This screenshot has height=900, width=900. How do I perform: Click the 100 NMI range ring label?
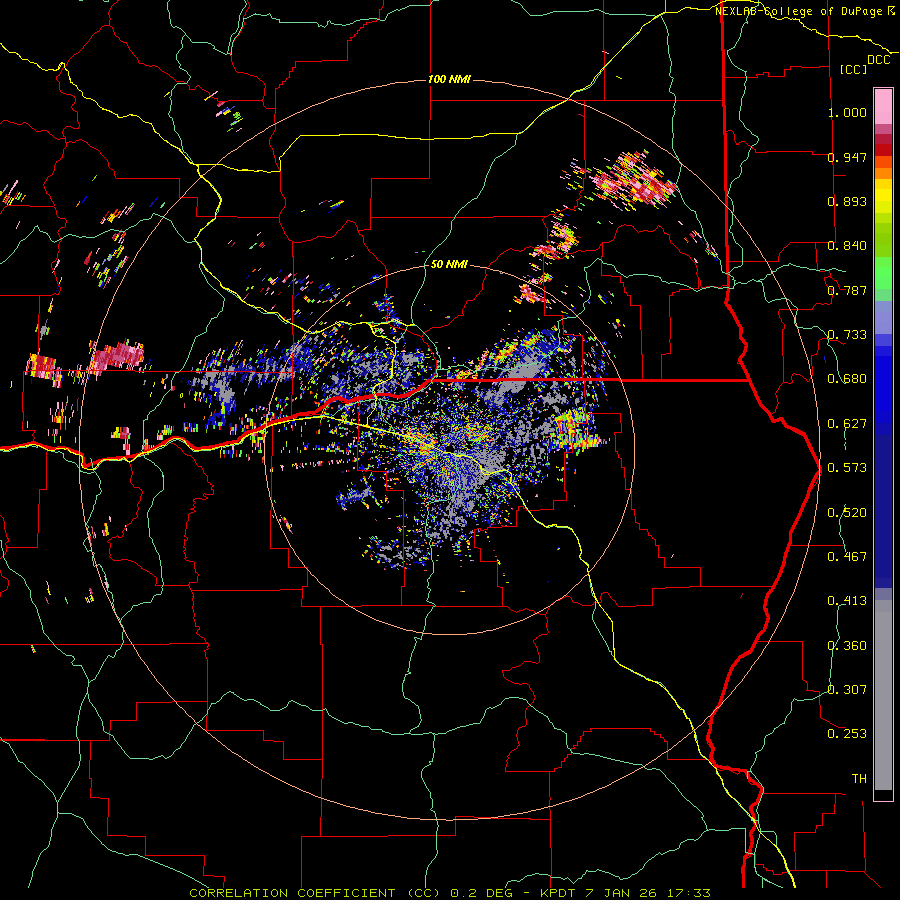449,79
